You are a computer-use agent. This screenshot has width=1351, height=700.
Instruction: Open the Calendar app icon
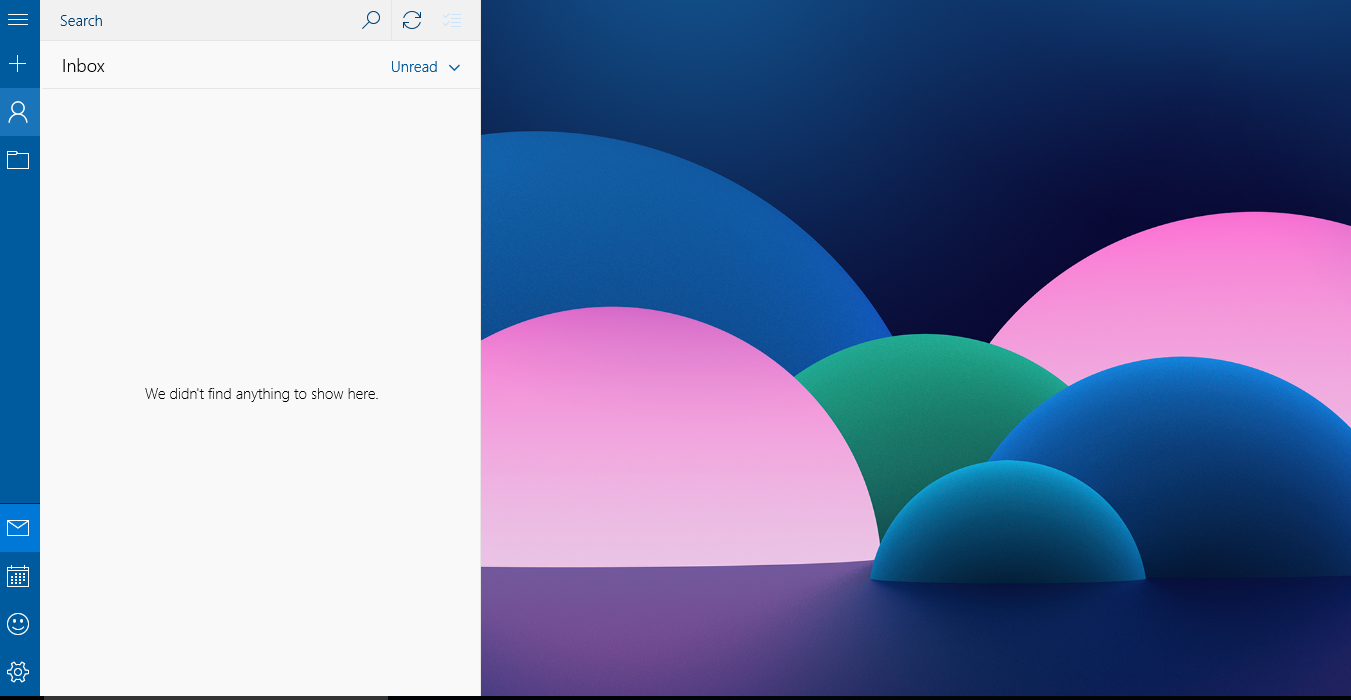click(18, 576)
